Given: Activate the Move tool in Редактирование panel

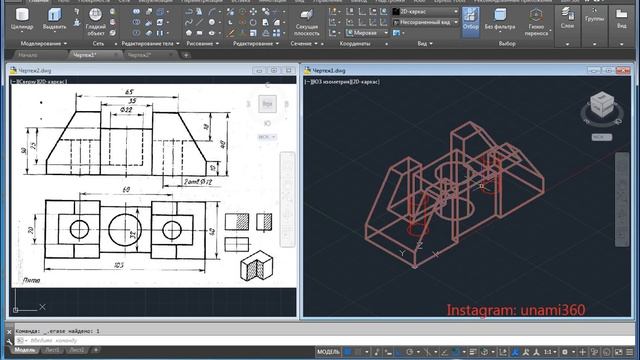Looking at the screenshot, I should [x=253, y=12].
